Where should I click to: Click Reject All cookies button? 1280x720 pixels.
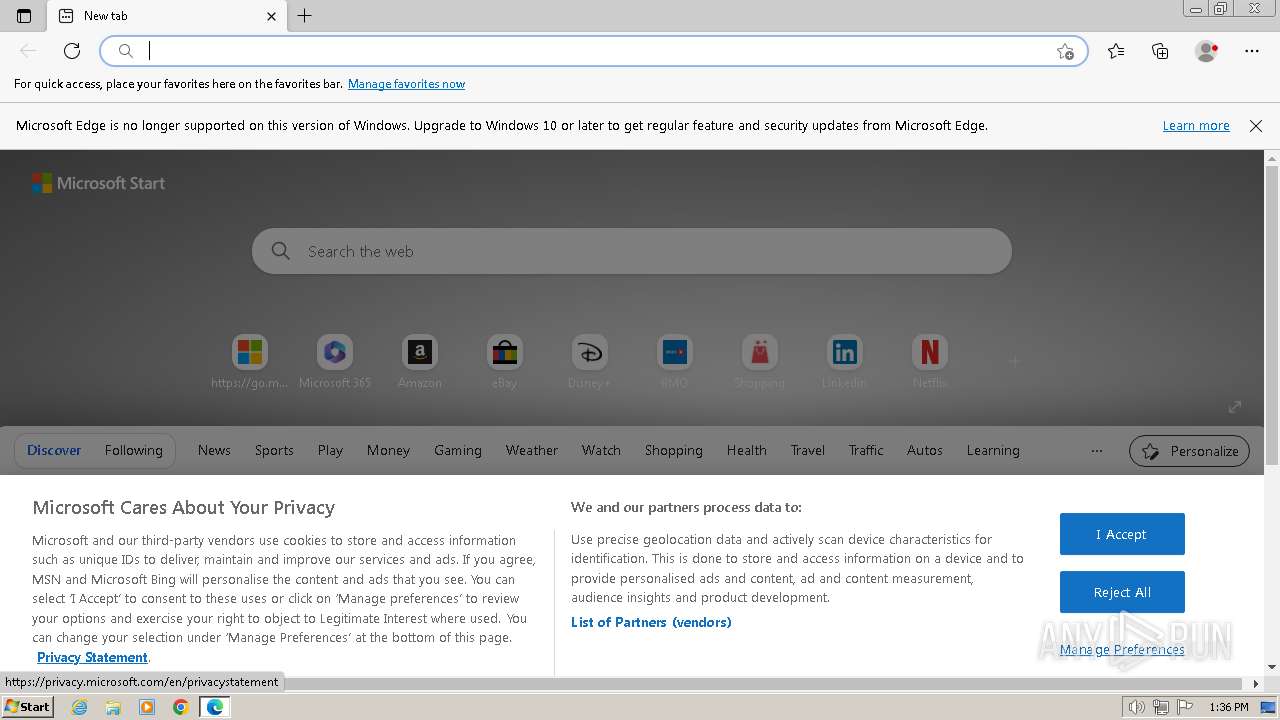pyautogui.click(x=1122, y=592)
